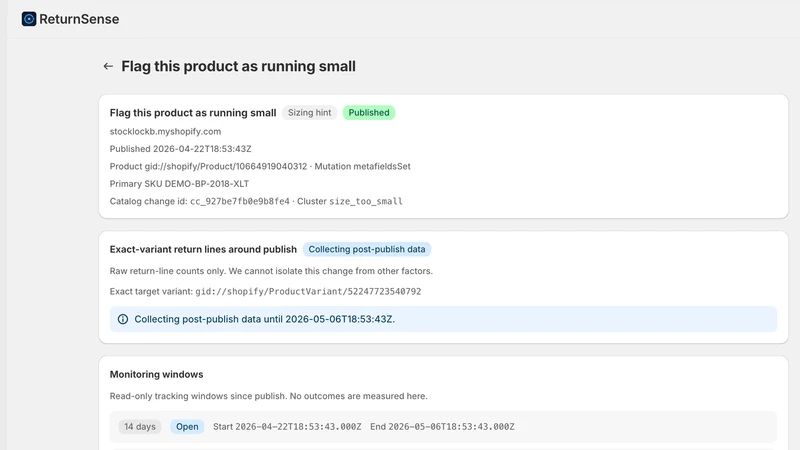800x450 pixels.
Task: Click the size_too_small cluster code
Action: 366,202
